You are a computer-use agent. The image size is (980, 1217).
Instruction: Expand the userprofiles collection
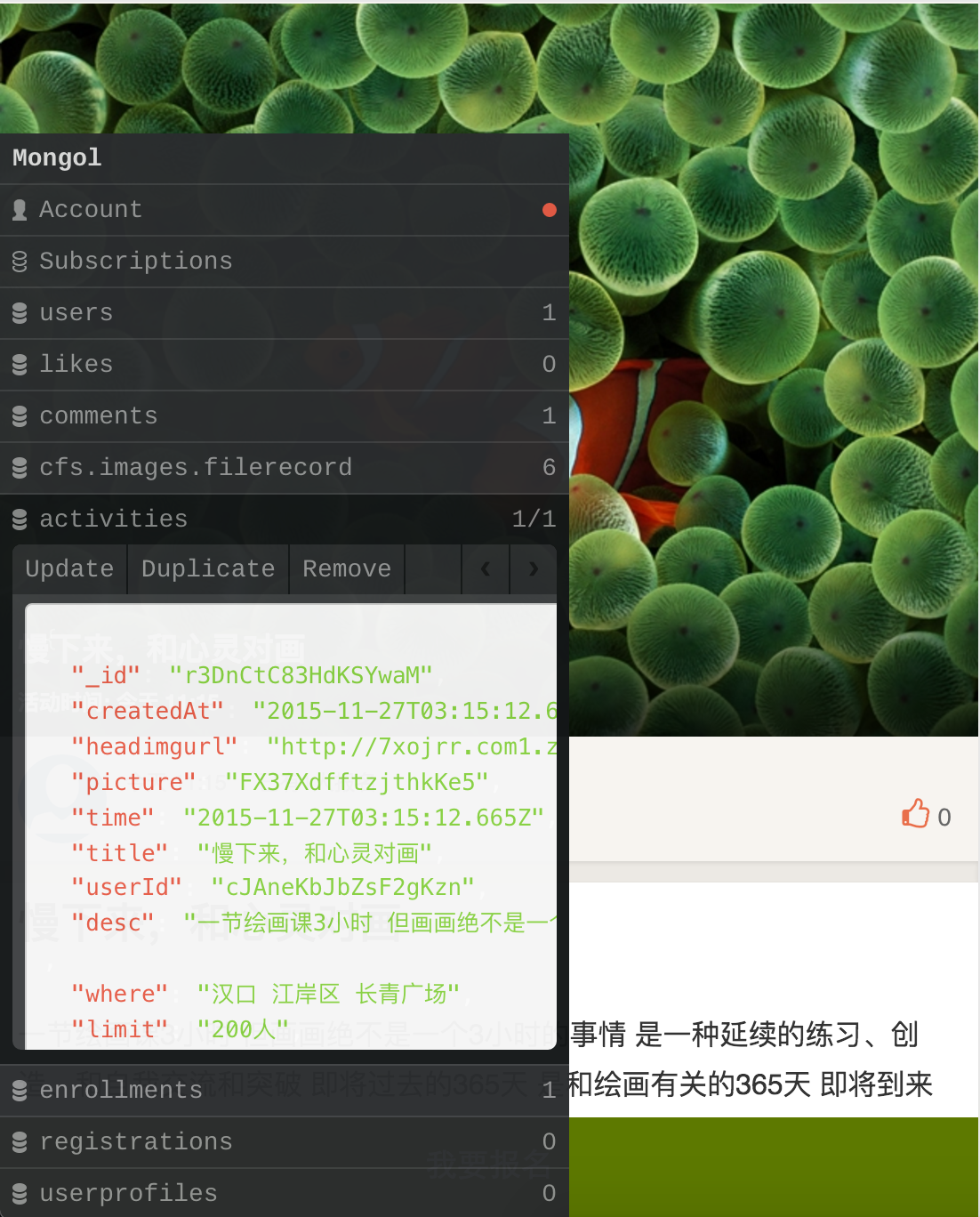(285, 1193)
